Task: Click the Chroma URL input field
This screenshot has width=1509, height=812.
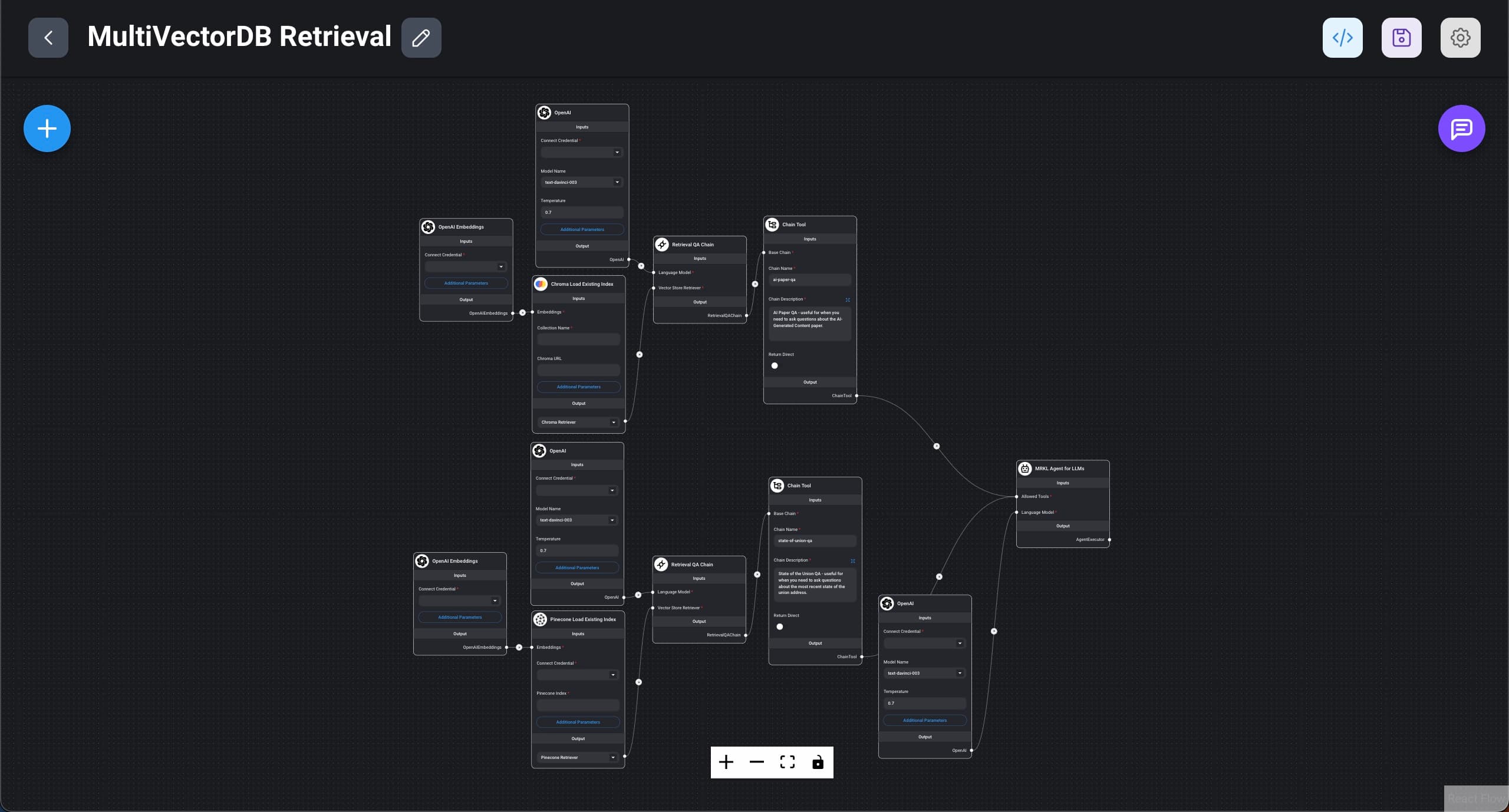Action: tap(578, 371)
